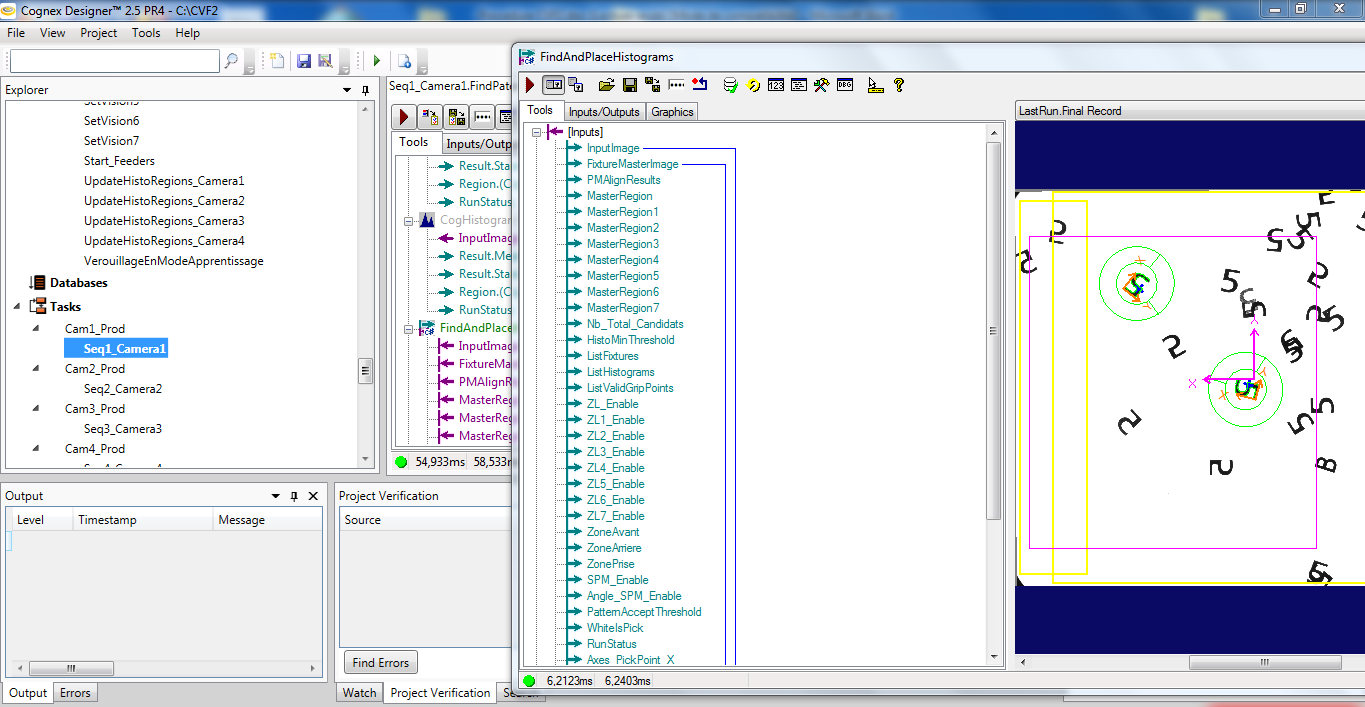This screenshot has width=1365, height=707.
Task: Click the yellow circular refresh icon
Action: (x=754, y=85)
